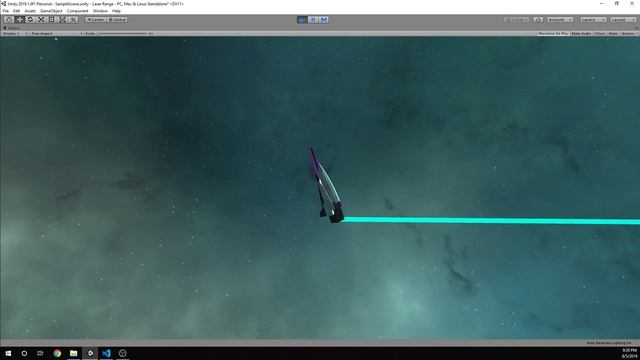Open the File menu
The height and width of the screenshot is (360, 640).
click(6, 11)
